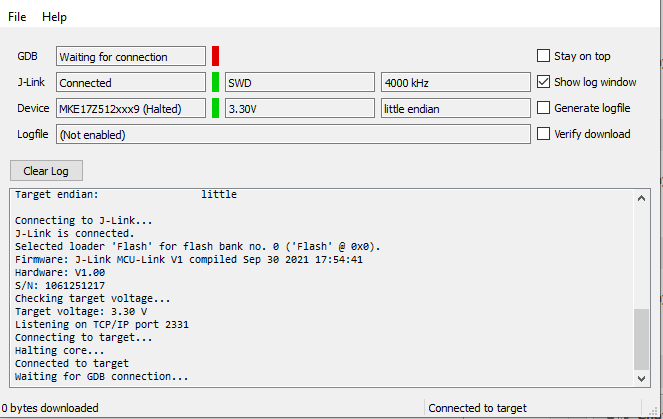Uncheck the Show log window option
This screenshot has height=419, width=663.
(544, 82)
